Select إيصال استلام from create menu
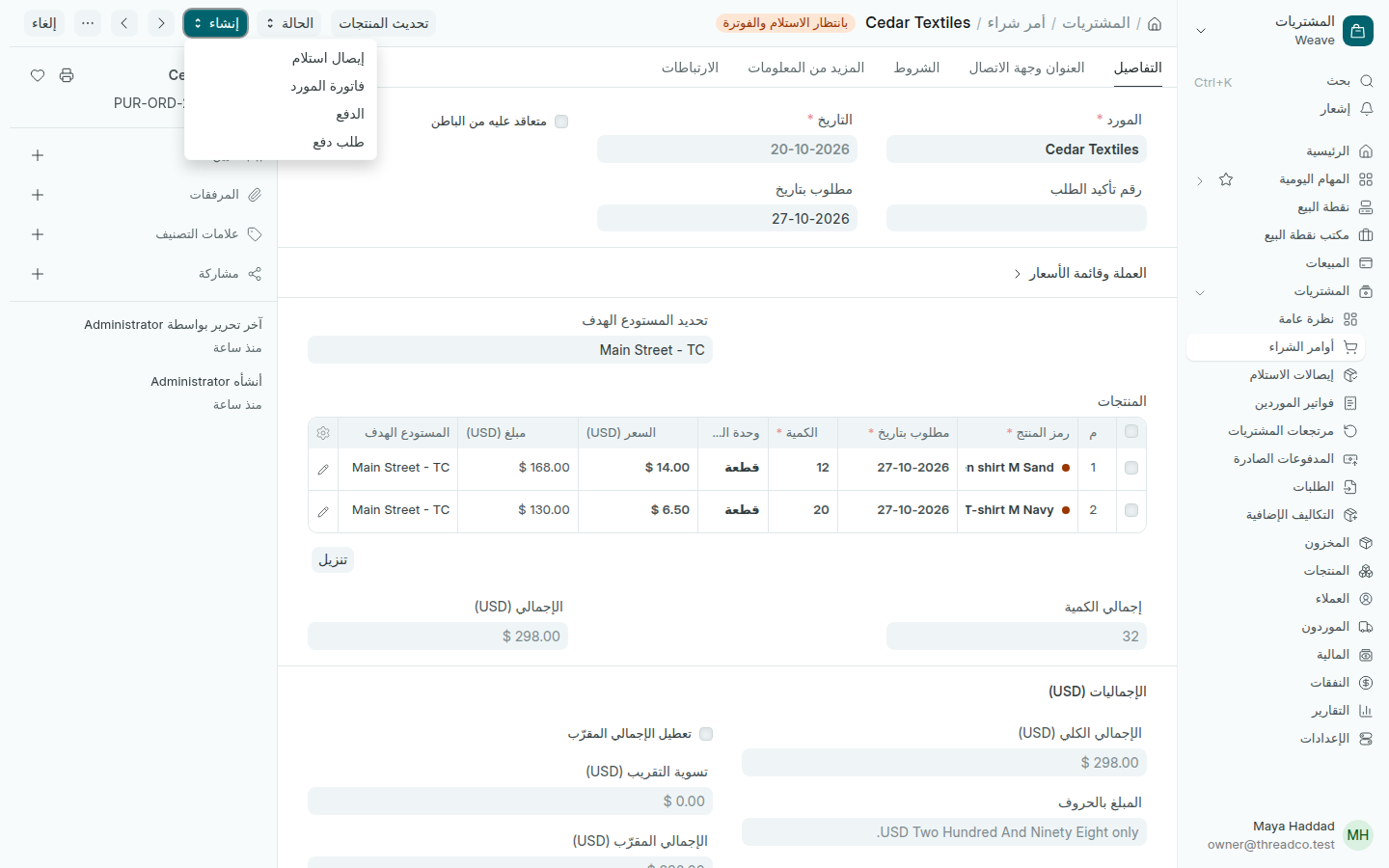This screenshot has height=868, width=1389. [x=281, y=58]
